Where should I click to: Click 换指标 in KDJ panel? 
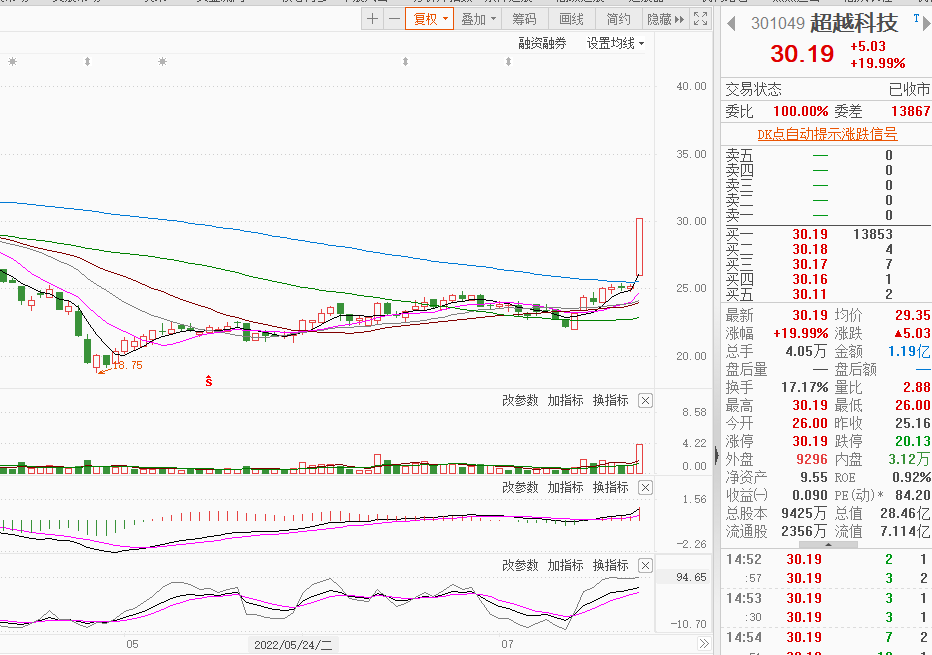click(x=610, y=565)
